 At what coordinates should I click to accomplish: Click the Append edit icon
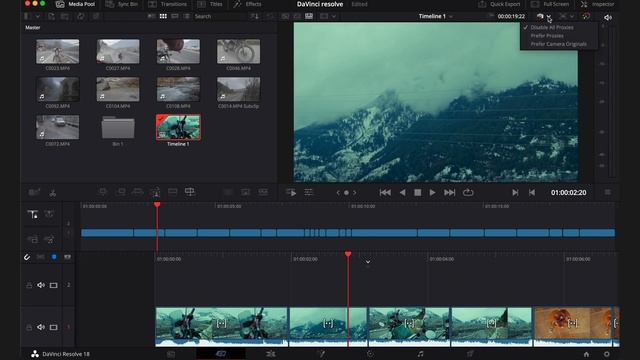[x=120, y=192]
